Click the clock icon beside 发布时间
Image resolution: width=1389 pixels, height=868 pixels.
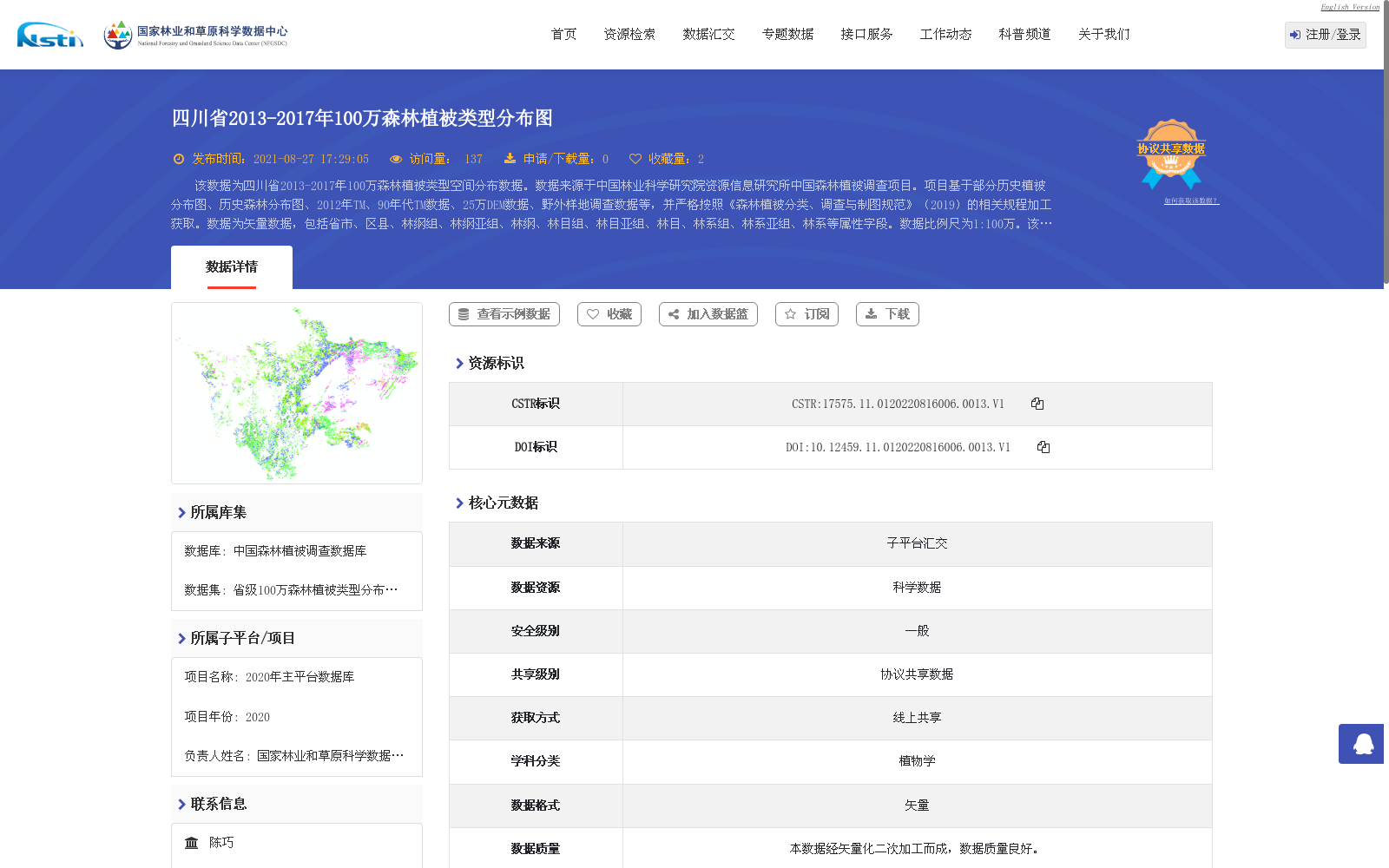pyautogui.click(x=179, y=159)
